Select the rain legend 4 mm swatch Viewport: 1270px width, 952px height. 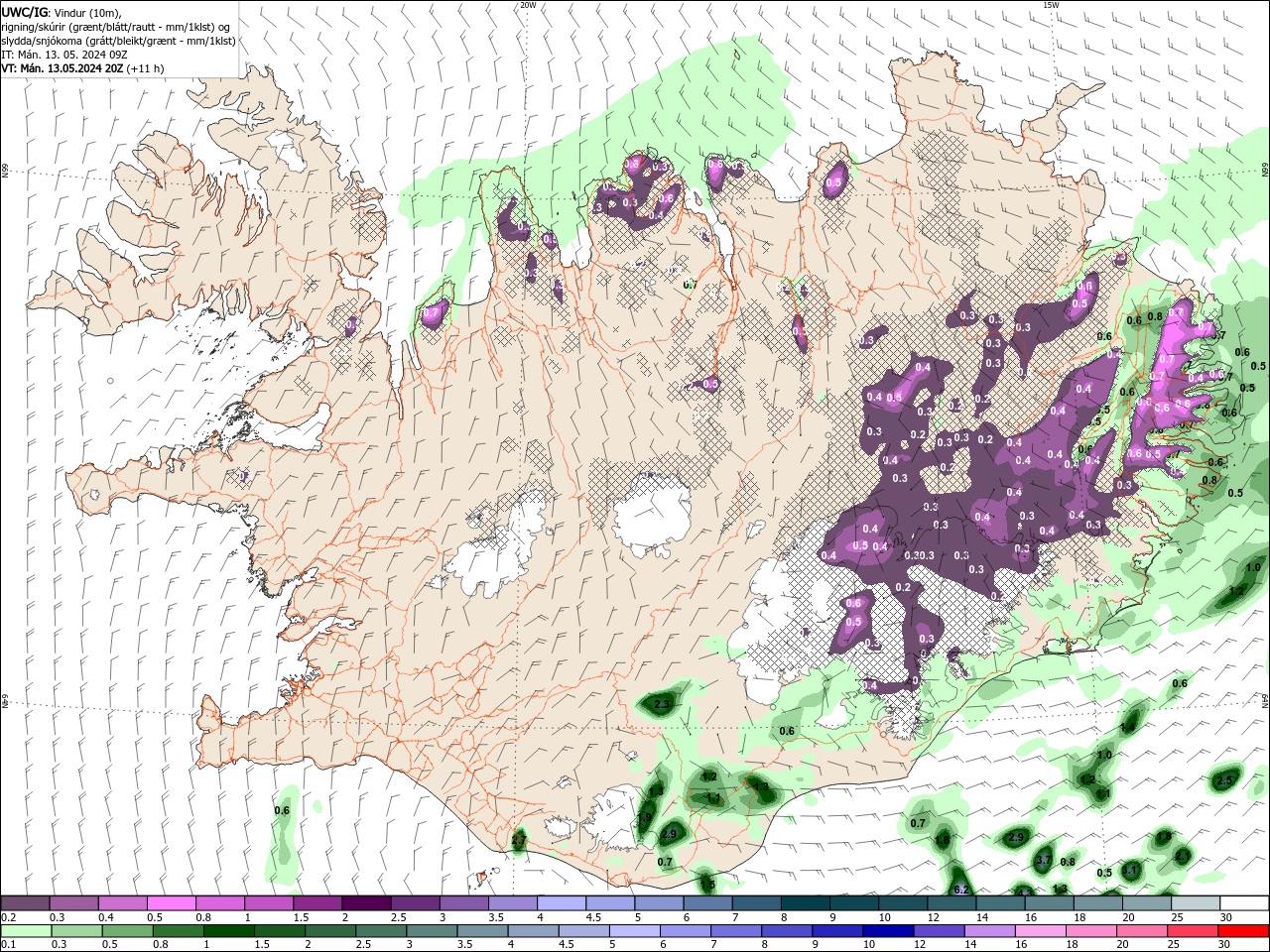pyautogui.click(x=533, y=931)
